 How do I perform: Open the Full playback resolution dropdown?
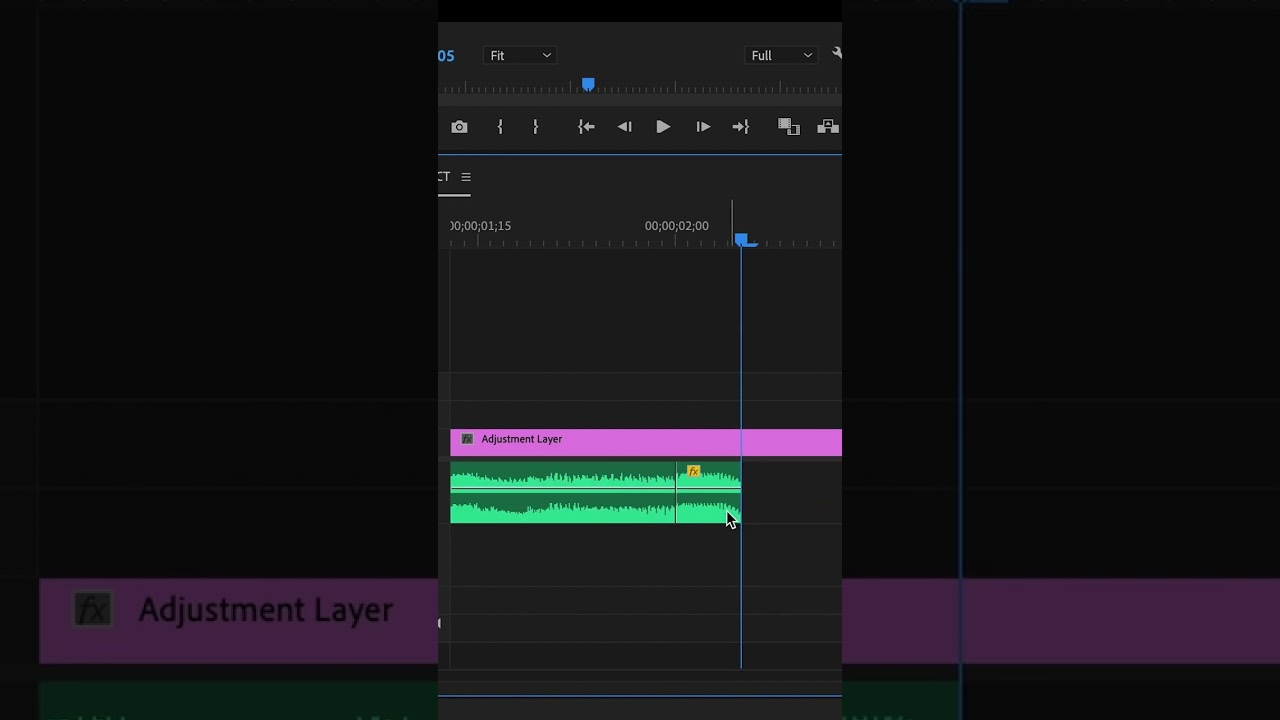pyautogui.click(x=781, y=55)
